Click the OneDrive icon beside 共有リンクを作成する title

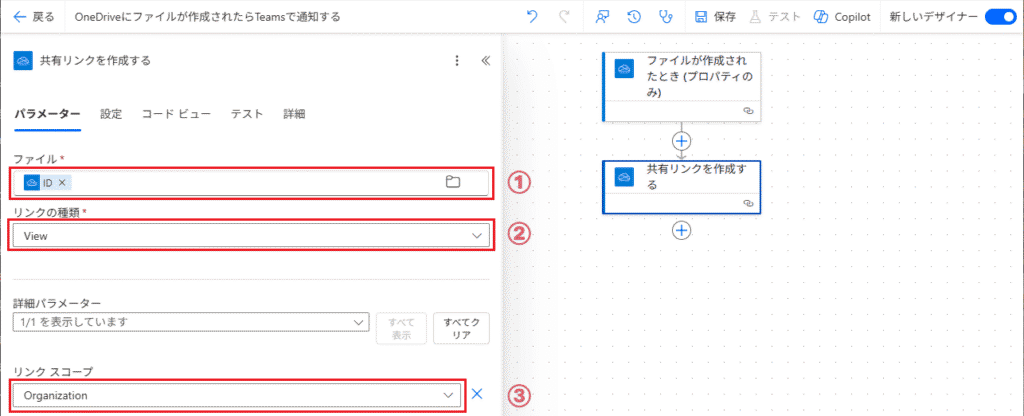pos(24,61)
